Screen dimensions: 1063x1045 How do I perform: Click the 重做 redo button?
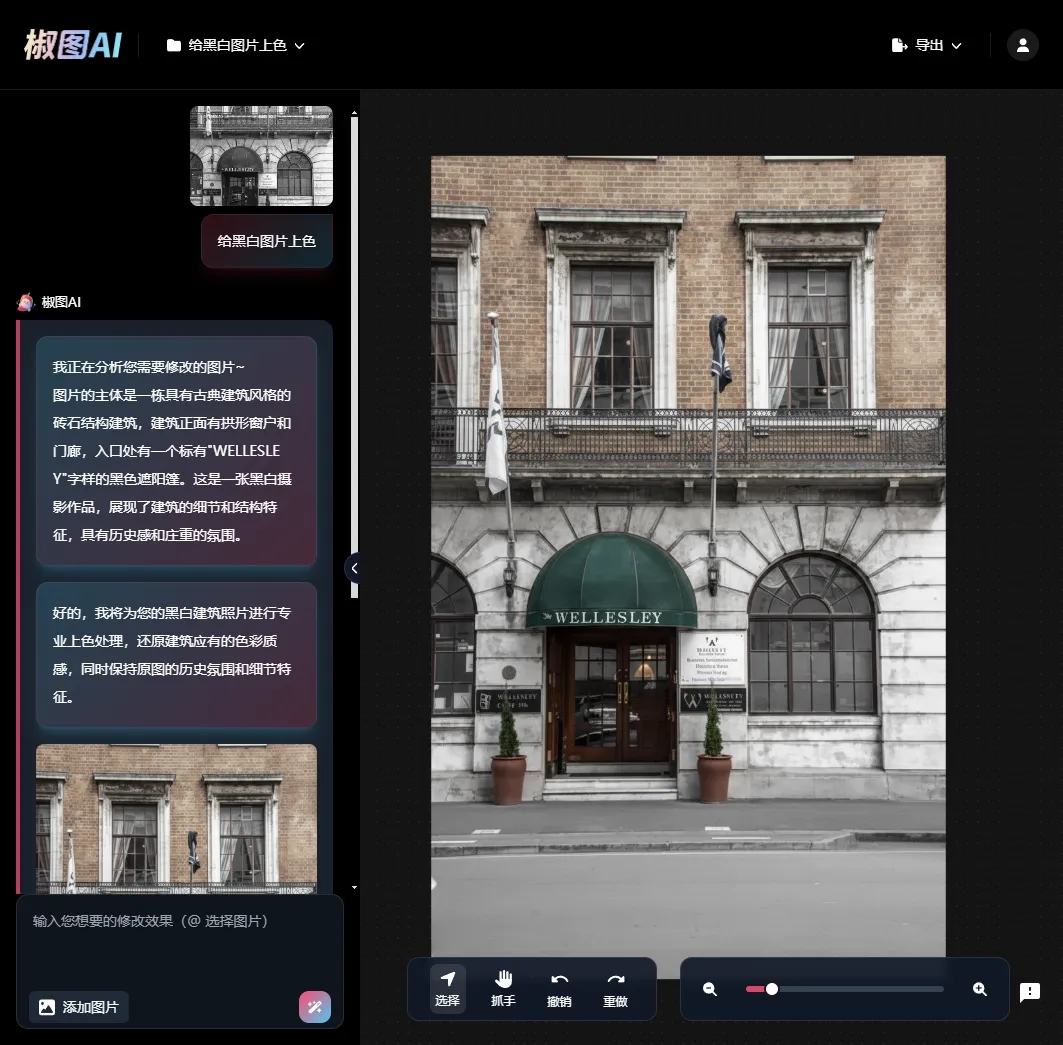pyautogui.click(x=616, y=989)
